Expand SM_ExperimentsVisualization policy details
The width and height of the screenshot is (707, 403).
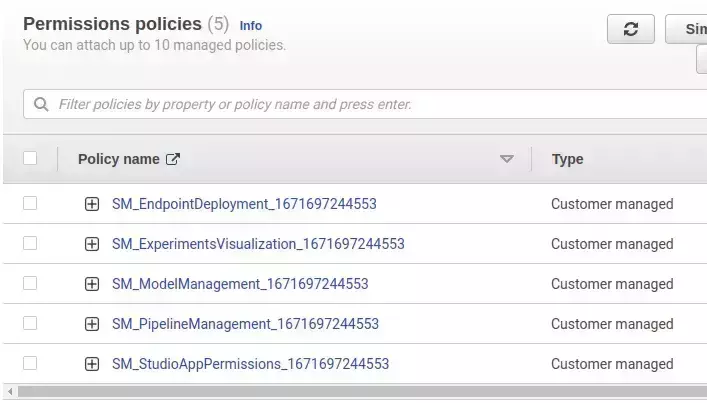[92, 244]
